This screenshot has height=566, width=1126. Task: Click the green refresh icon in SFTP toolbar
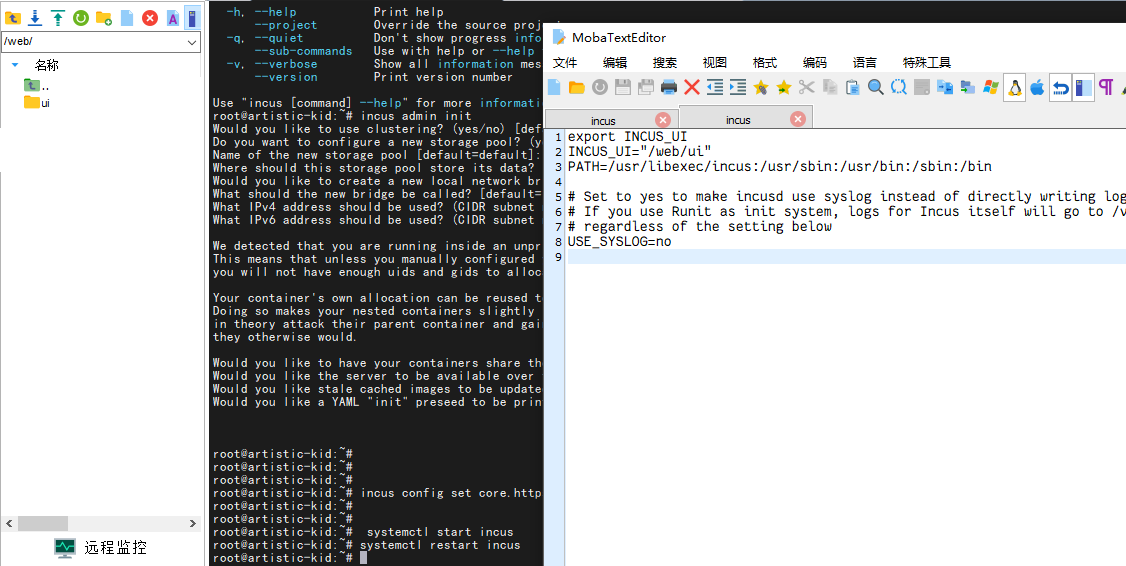[x=81, y=18]
